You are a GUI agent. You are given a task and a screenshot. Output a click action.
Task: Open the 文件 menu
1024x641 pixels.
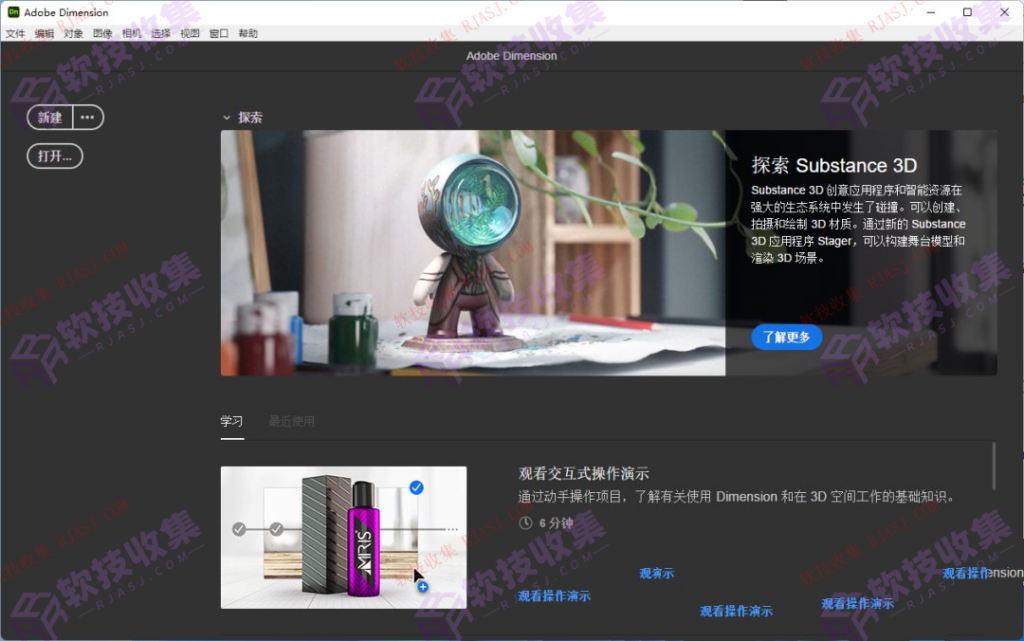tap(15, 32)
